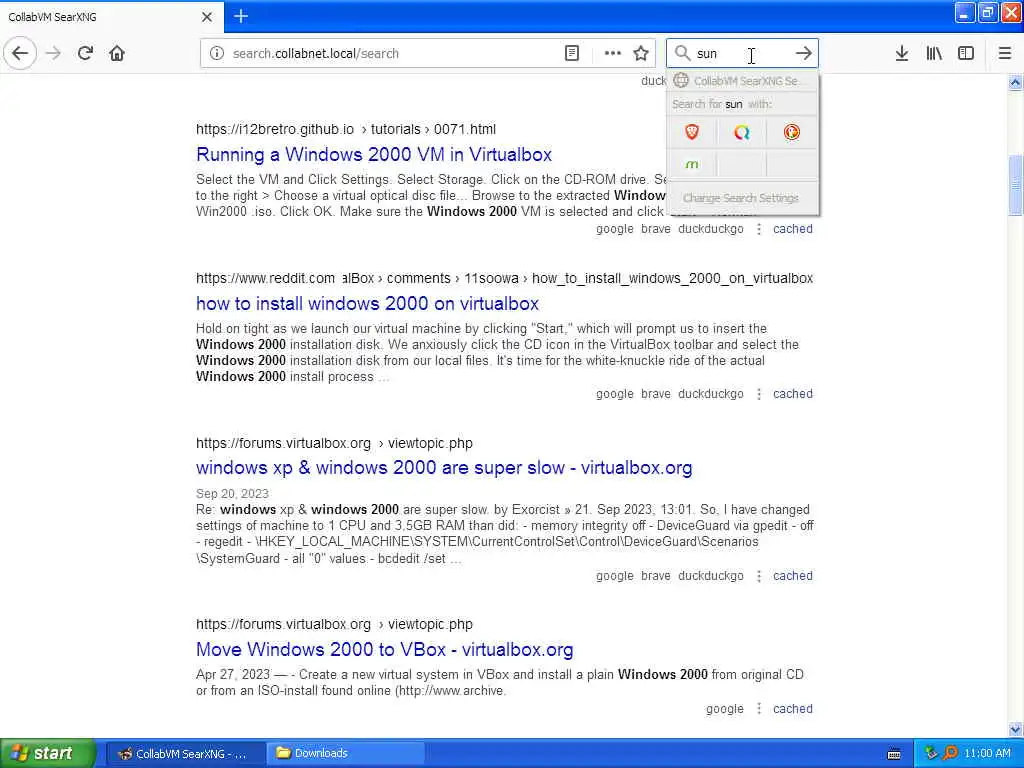Screen dimensions: 1024x768
Task: Go back to the previous page
Action: point(20,54)
